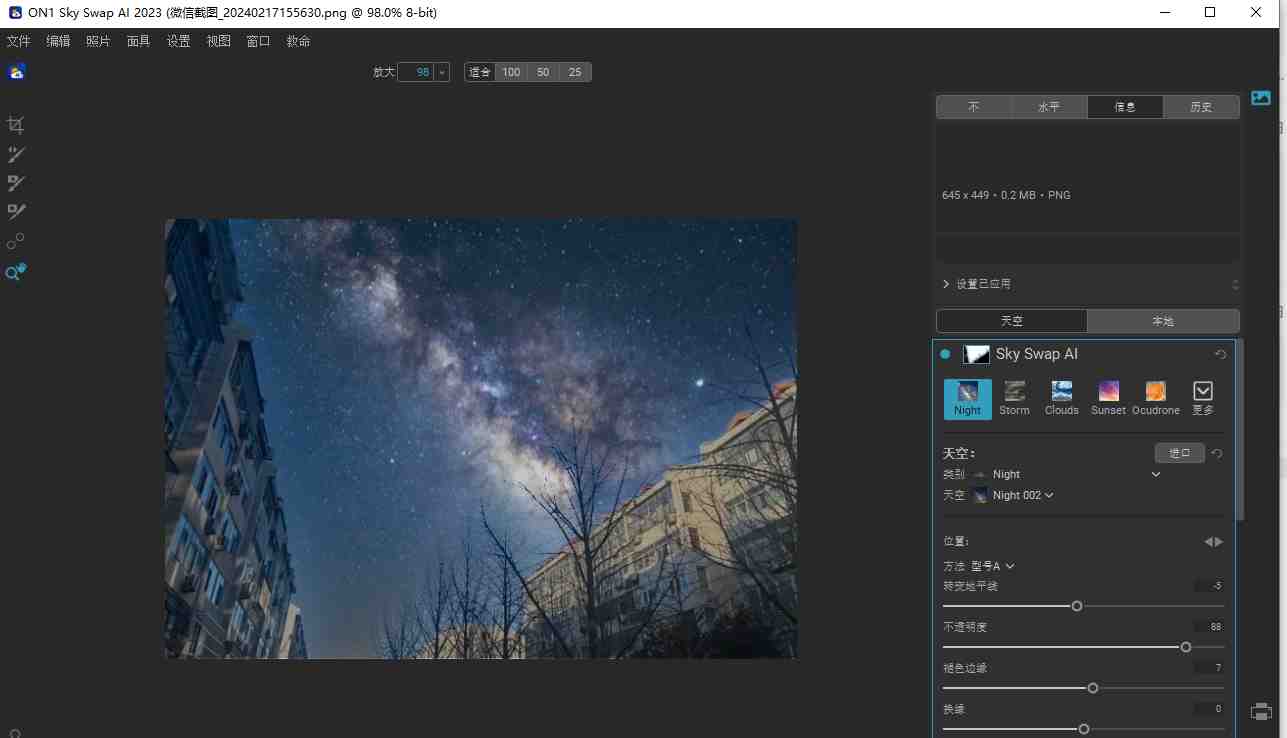Switch to the 历史 tab
This screenshot has width=1287, height=738.
(1201, 106)
